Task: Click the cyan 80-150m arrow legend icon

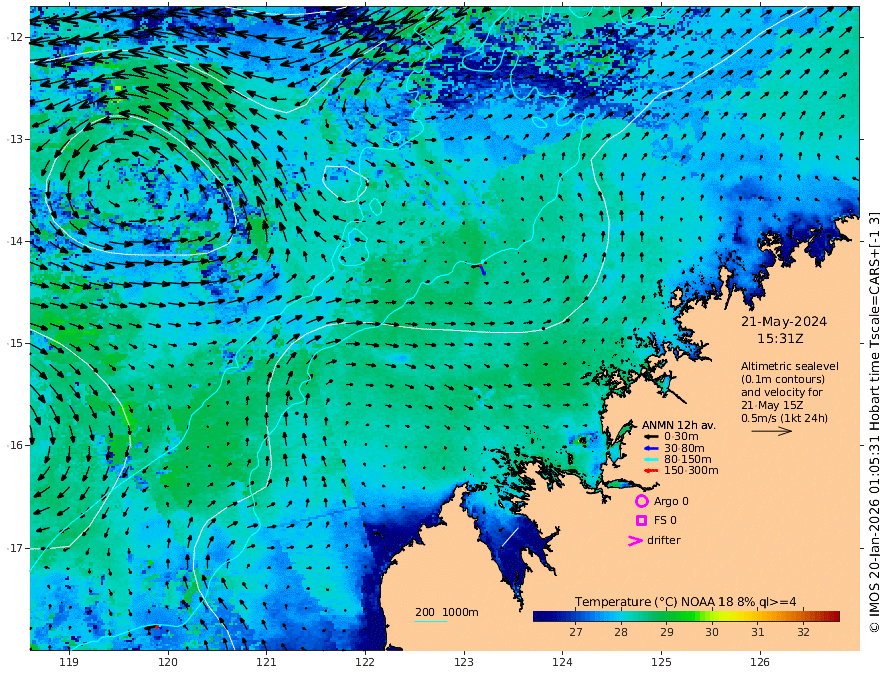Action: 650,460
